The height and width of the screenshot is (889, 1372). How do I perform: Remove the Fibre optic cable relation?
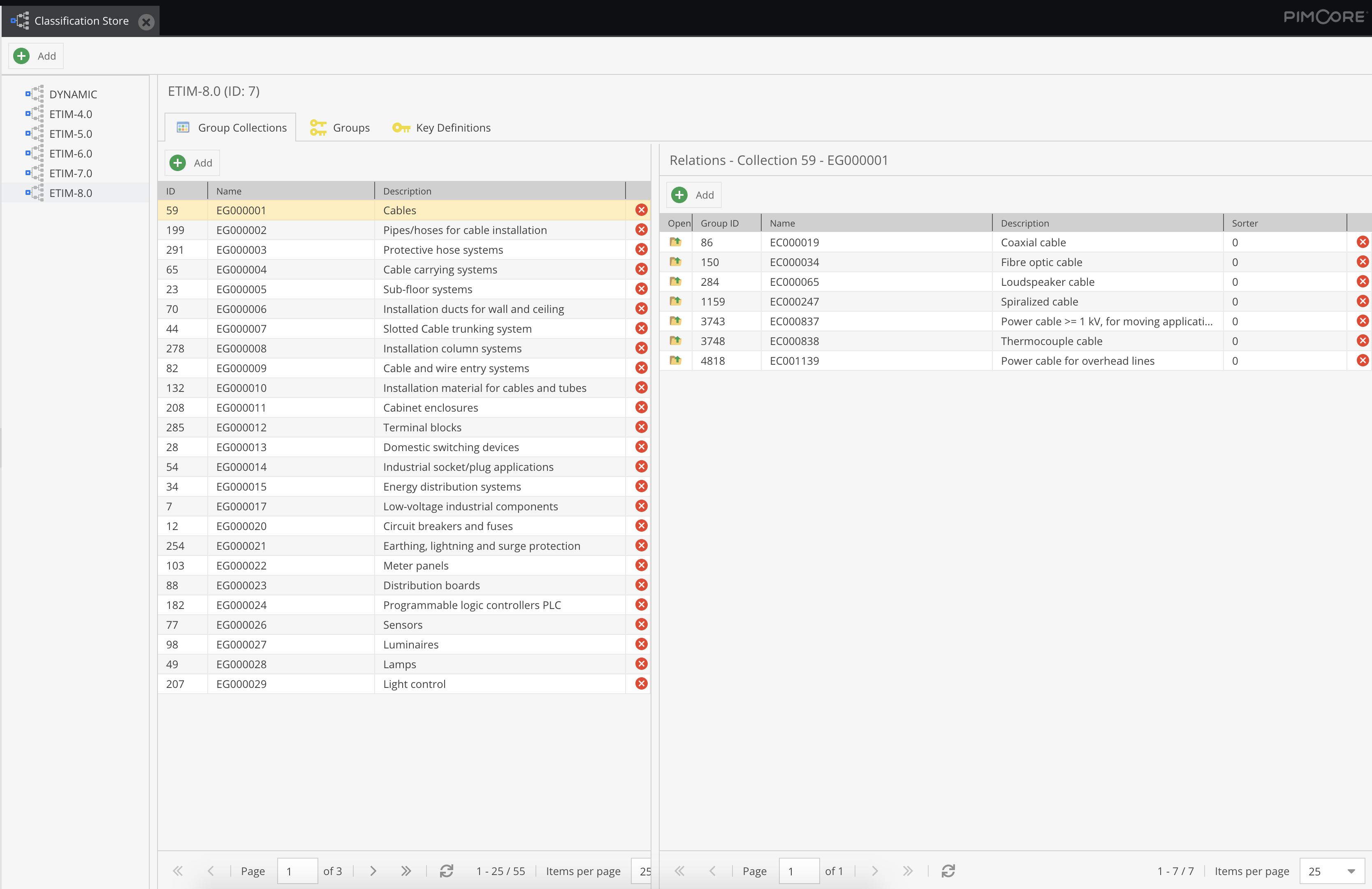pos(1362,262)
